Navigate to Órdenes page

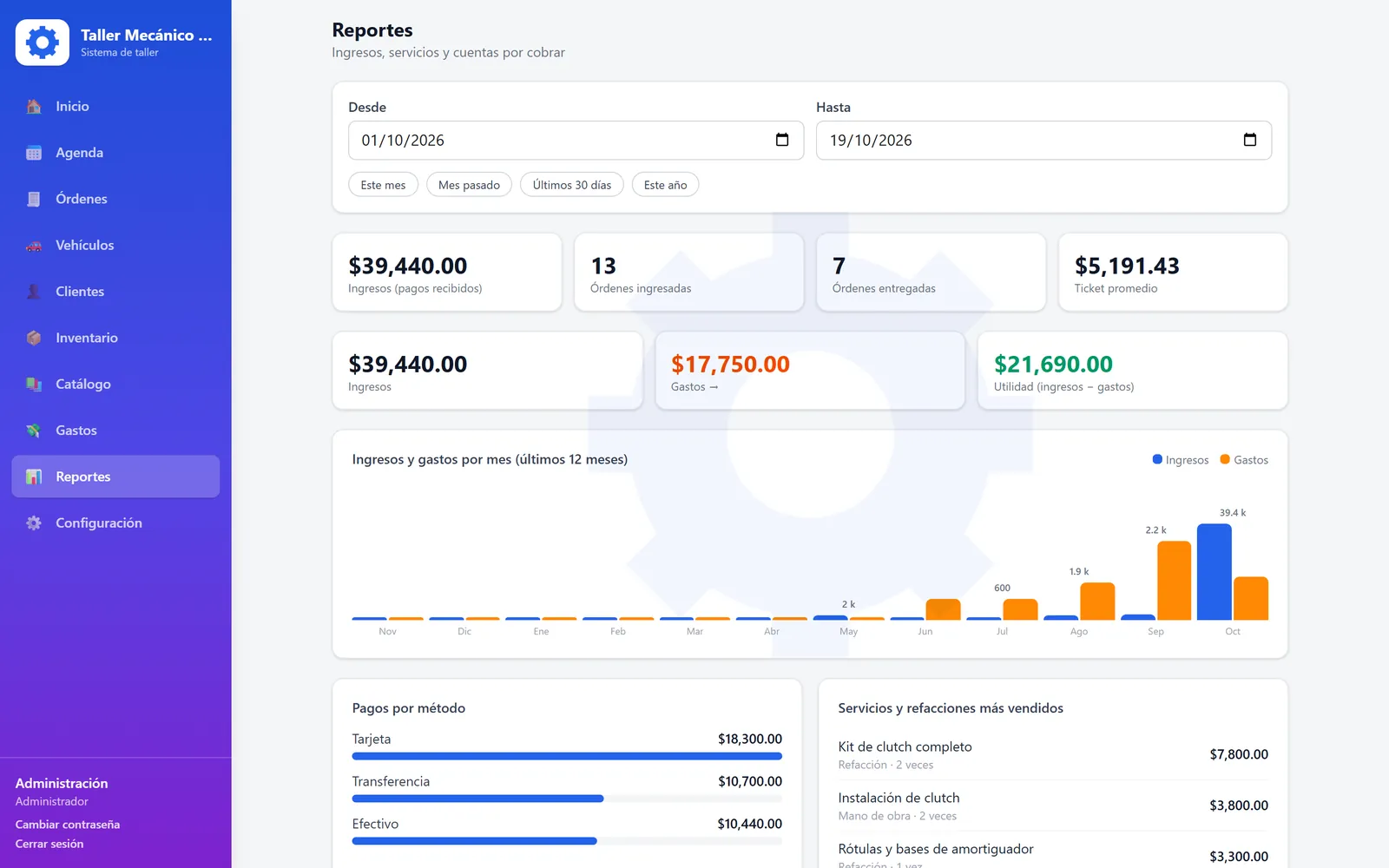click(115, 199)
